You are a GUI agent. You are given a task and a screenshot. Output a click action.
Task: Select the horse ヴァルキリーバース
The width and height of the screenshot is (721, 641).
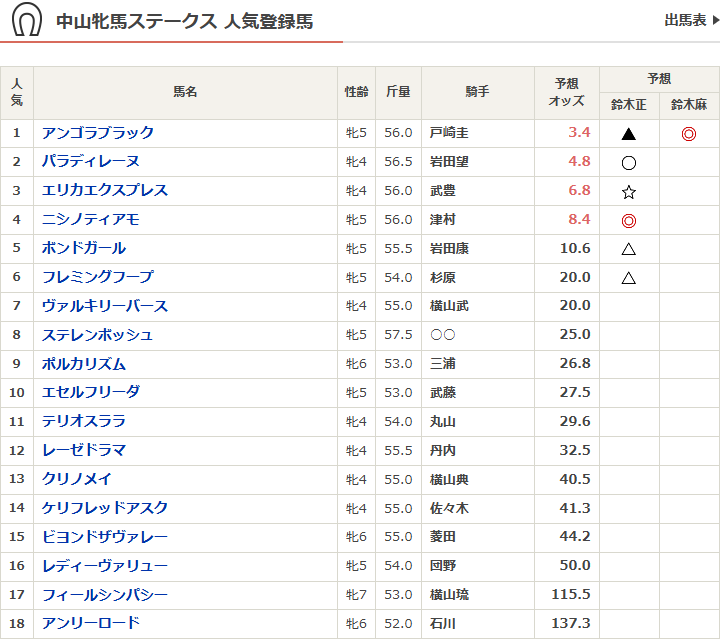tap(105, 306)
